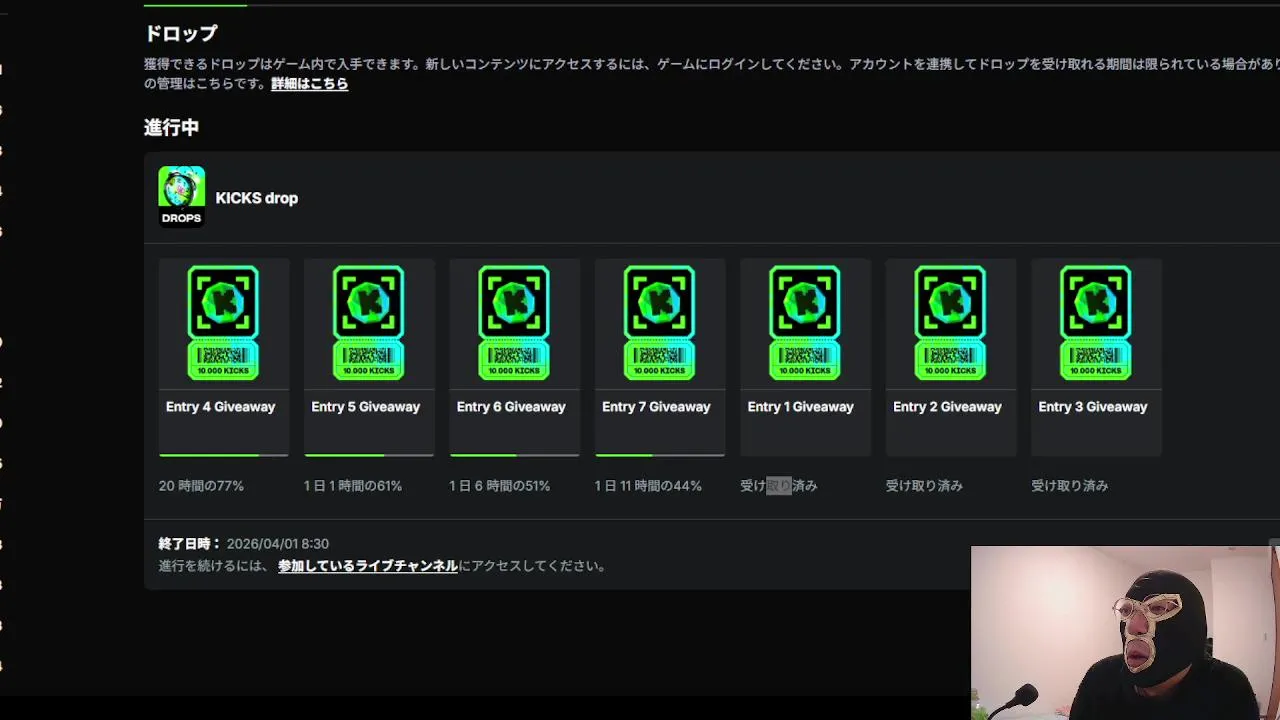Open the KICKS drop campaign title

tap(257, 198)
